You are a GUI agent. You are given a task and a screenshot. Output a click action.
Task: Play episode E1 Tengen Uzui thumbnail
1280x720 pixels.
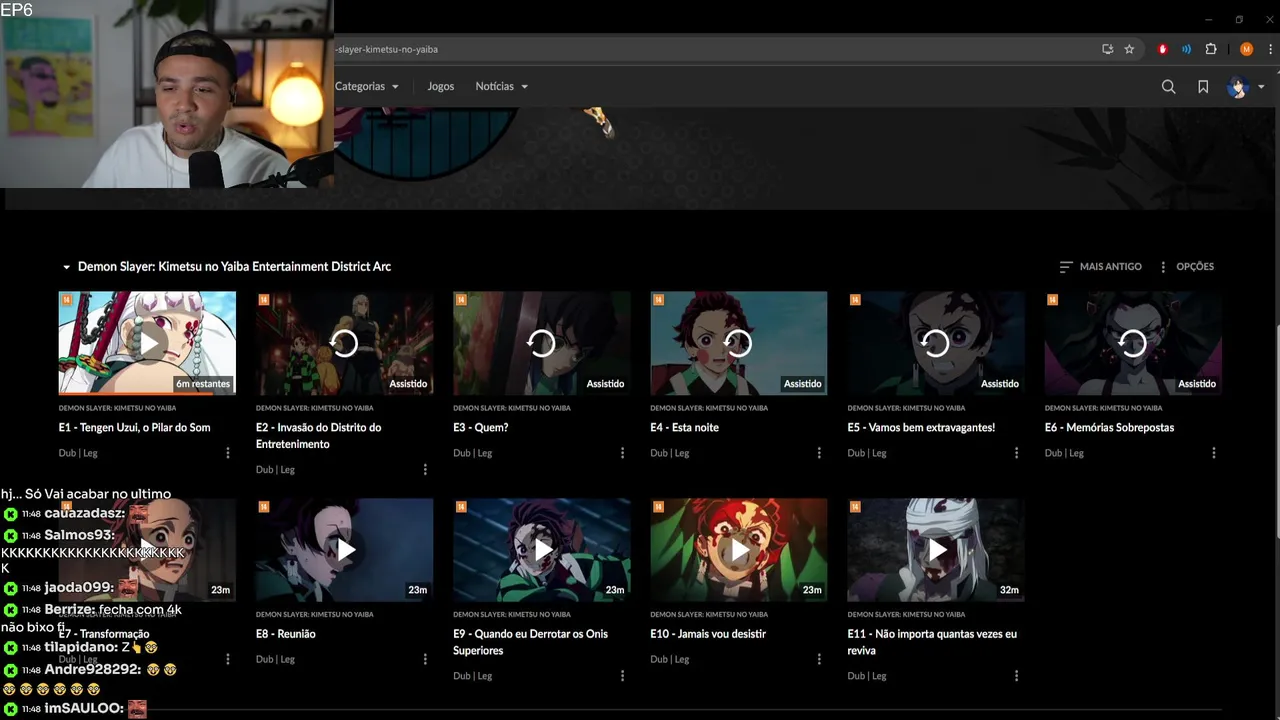pyautogui.click(x=147, y=343)
